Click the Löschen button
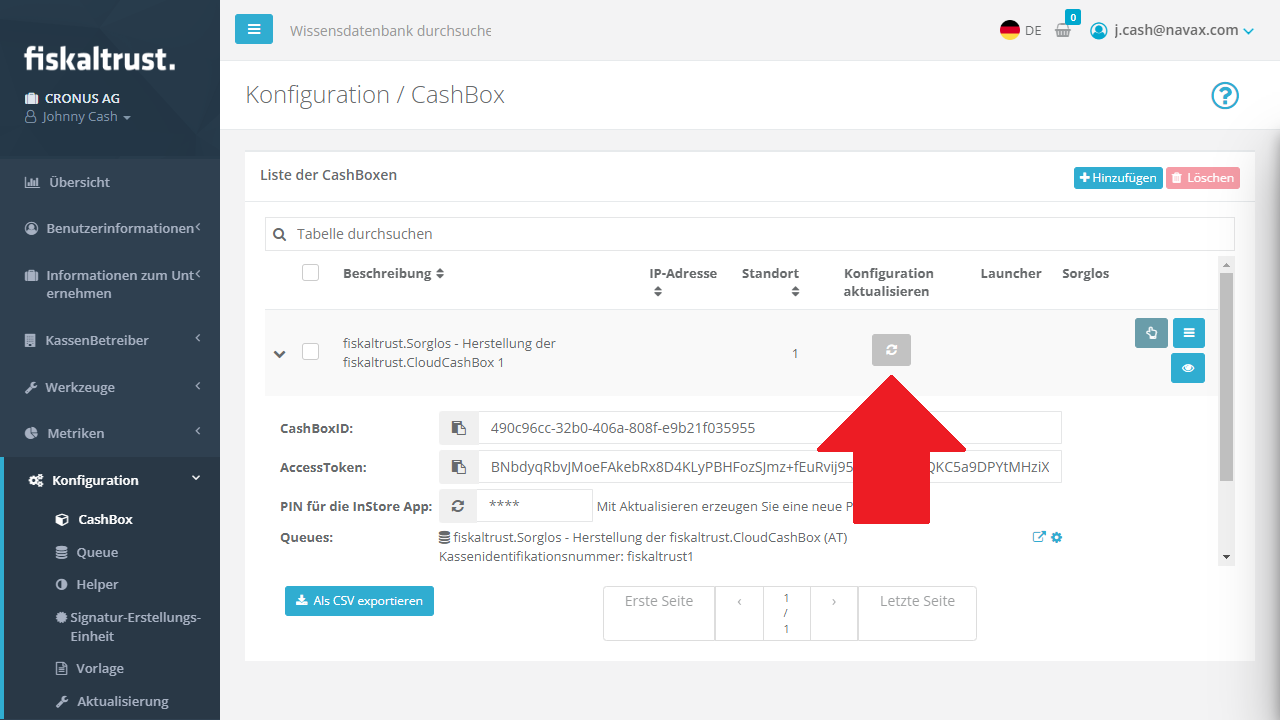 pos(1203,178)
